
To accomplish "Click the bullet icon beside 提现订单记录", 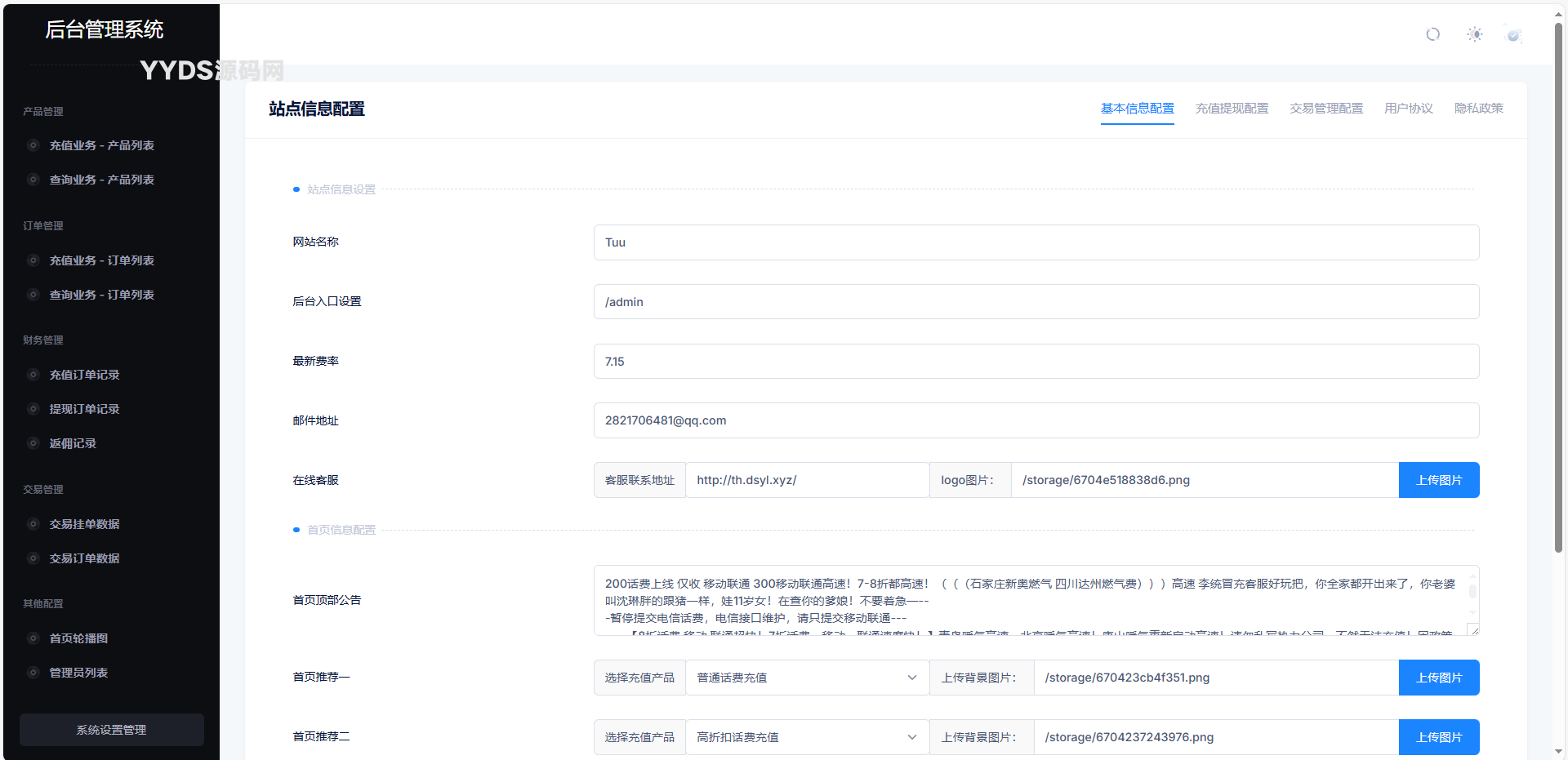I will pos(33,409).
